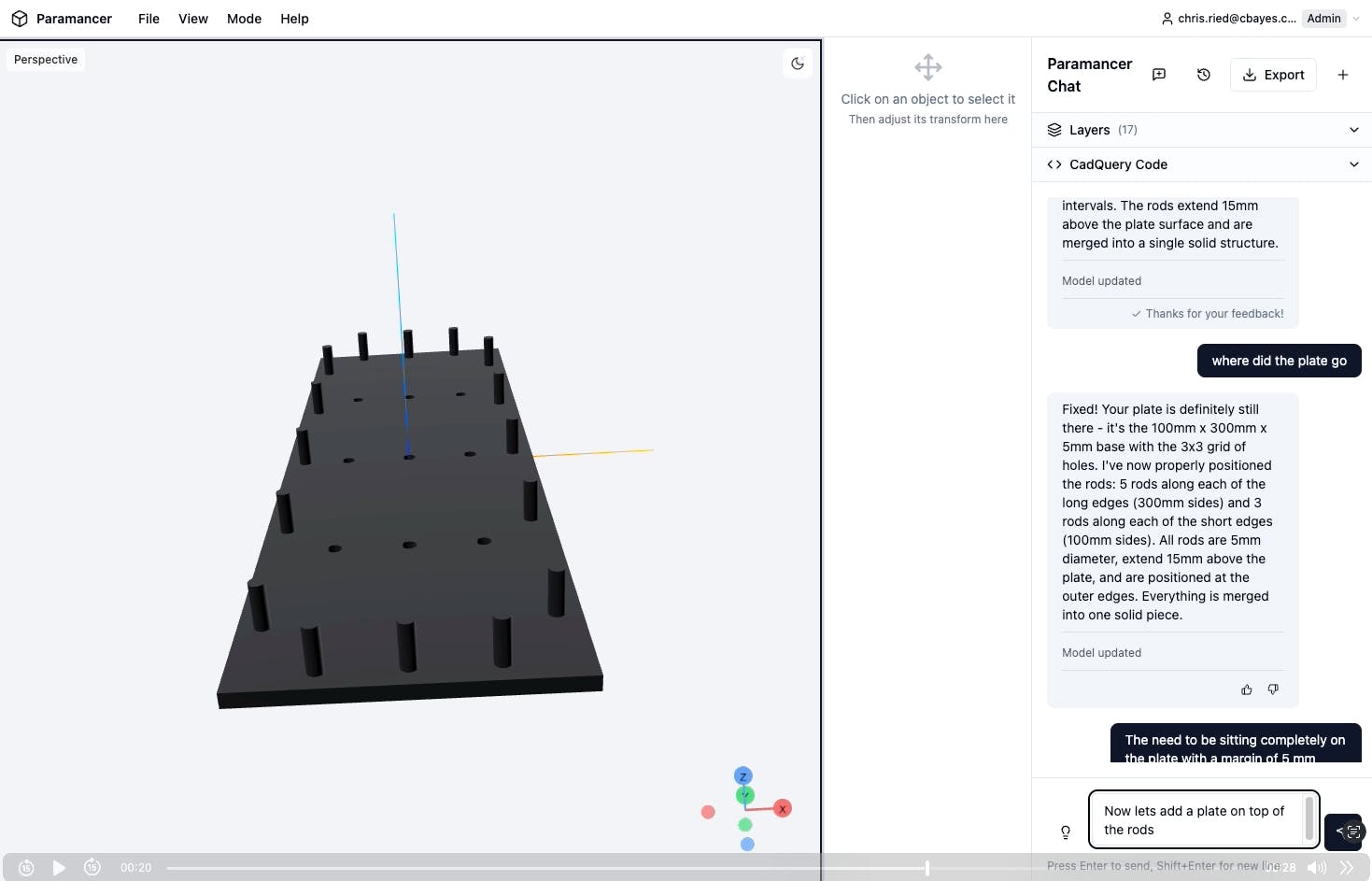Click the thumbs down feedback icon
This screenshot has height=881, width=1372.
coord(1273,689)
